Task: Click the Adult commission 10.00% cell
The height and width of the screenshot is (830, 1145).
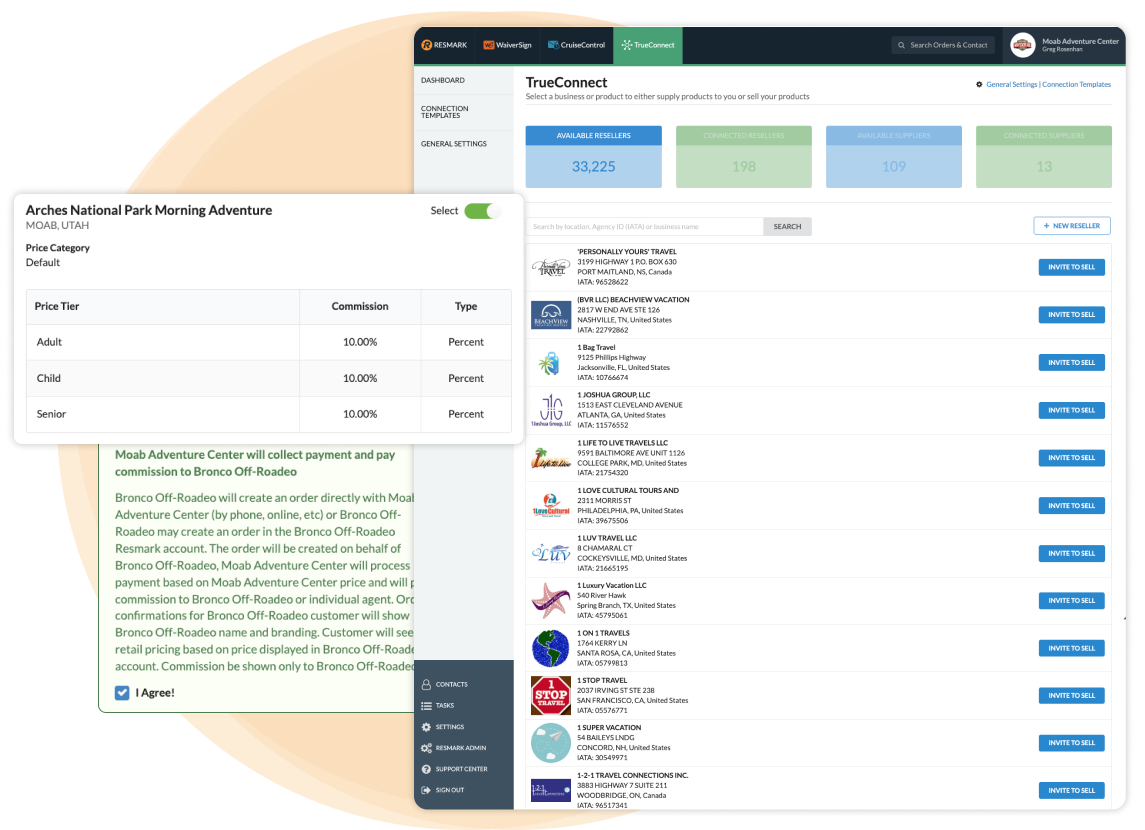Action: tap(360, 342)
